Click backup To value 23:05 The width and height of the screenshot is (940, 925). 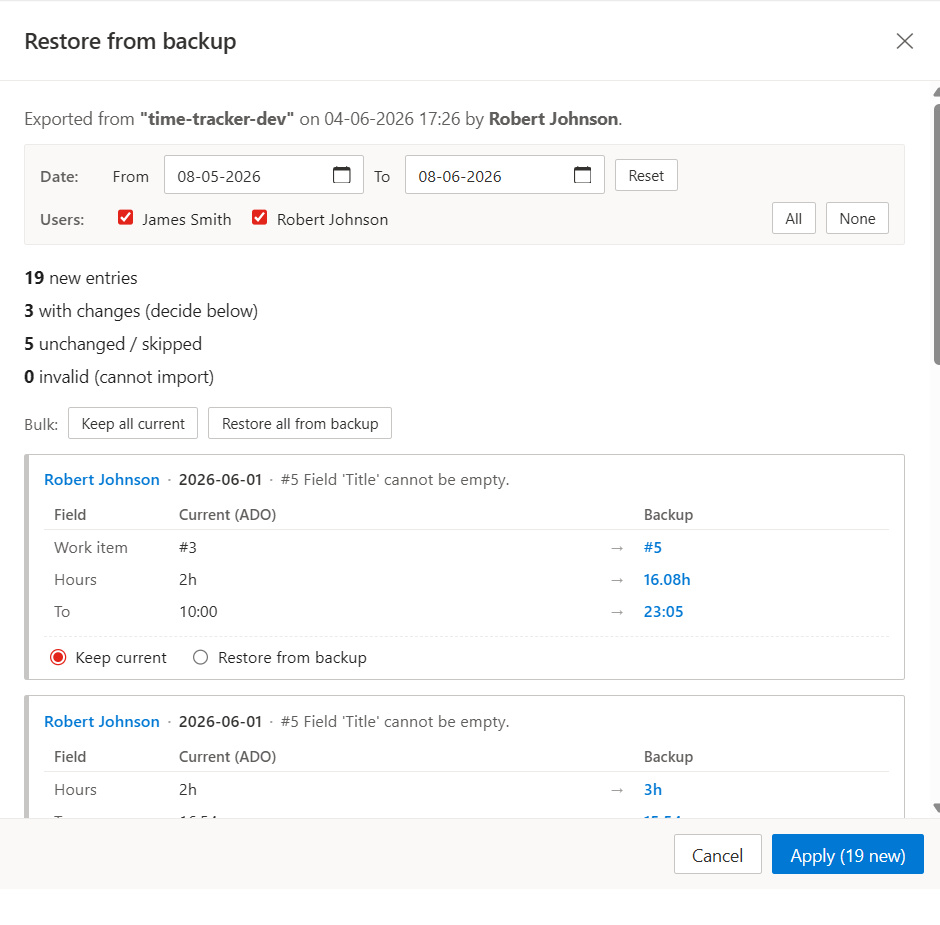pyautogui.click(x=663, y=611)
